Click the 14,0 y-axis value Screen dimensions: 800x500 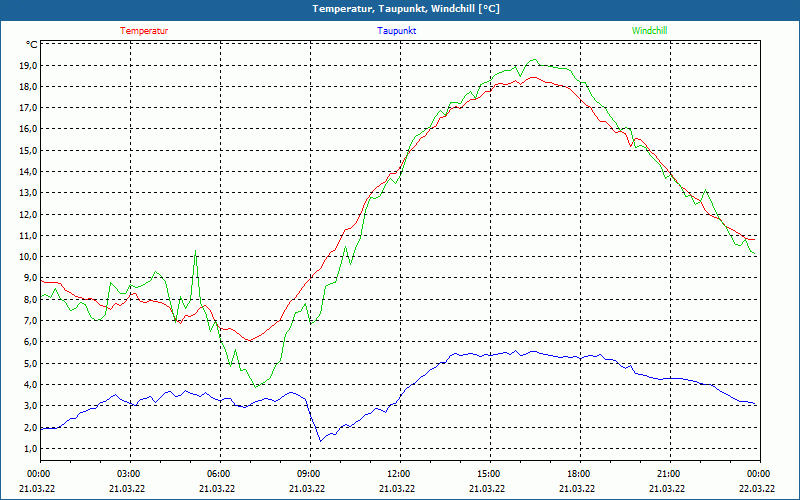pos(28,172)
